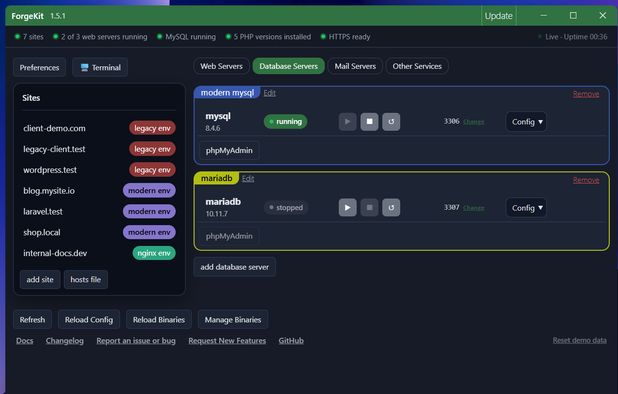618x394 pixels.
Task: Open the Terminal
Action: tap(100, 67)
